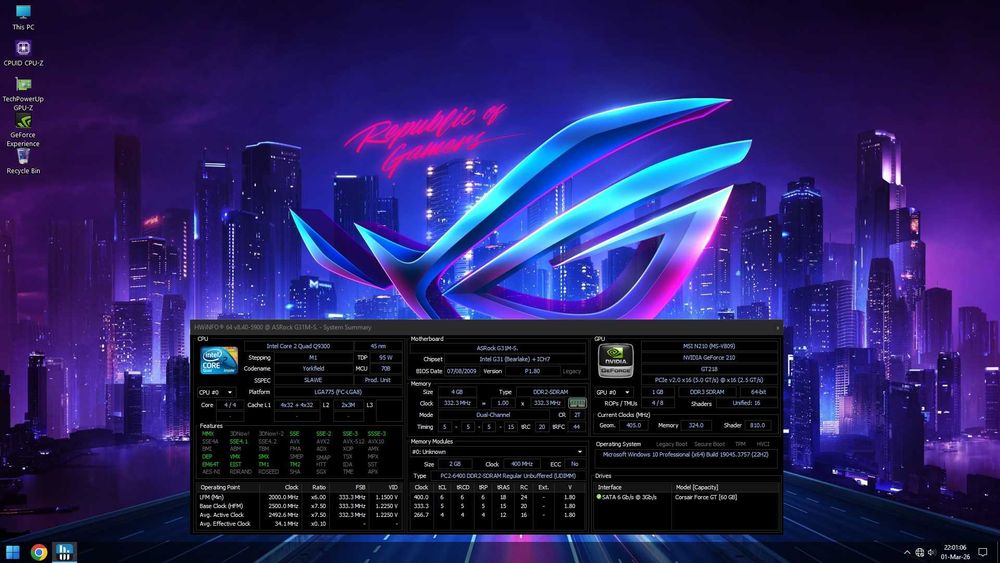Select the LFM (Min) operating point row
Screen dimensions: 1000x563
pyautogui.click(x=299, y=497)
